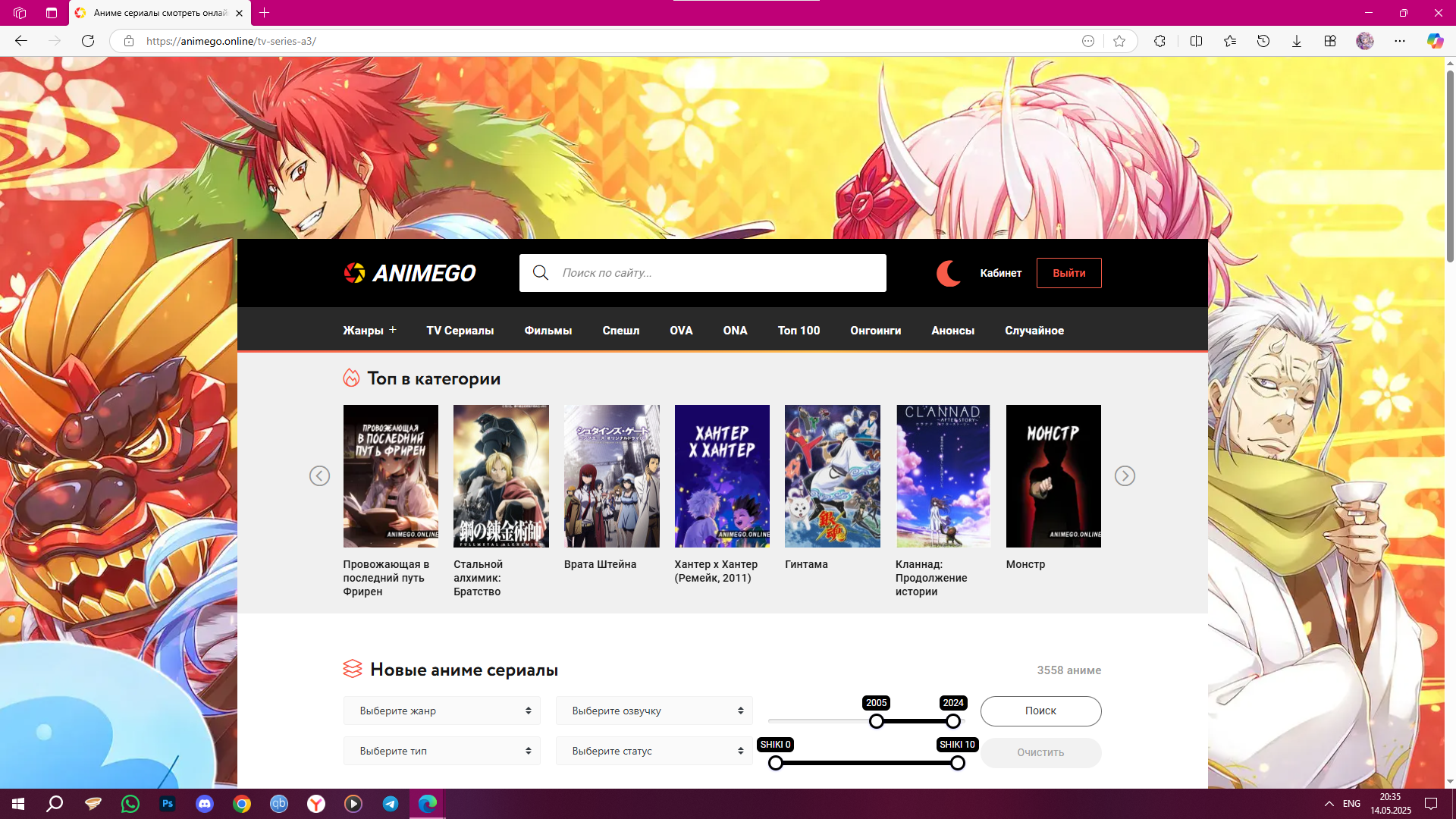Image resolution: width=1456 pixels, height=819 pixels.
Task: Click the Поиск filter button
Action: point(1040,711)
